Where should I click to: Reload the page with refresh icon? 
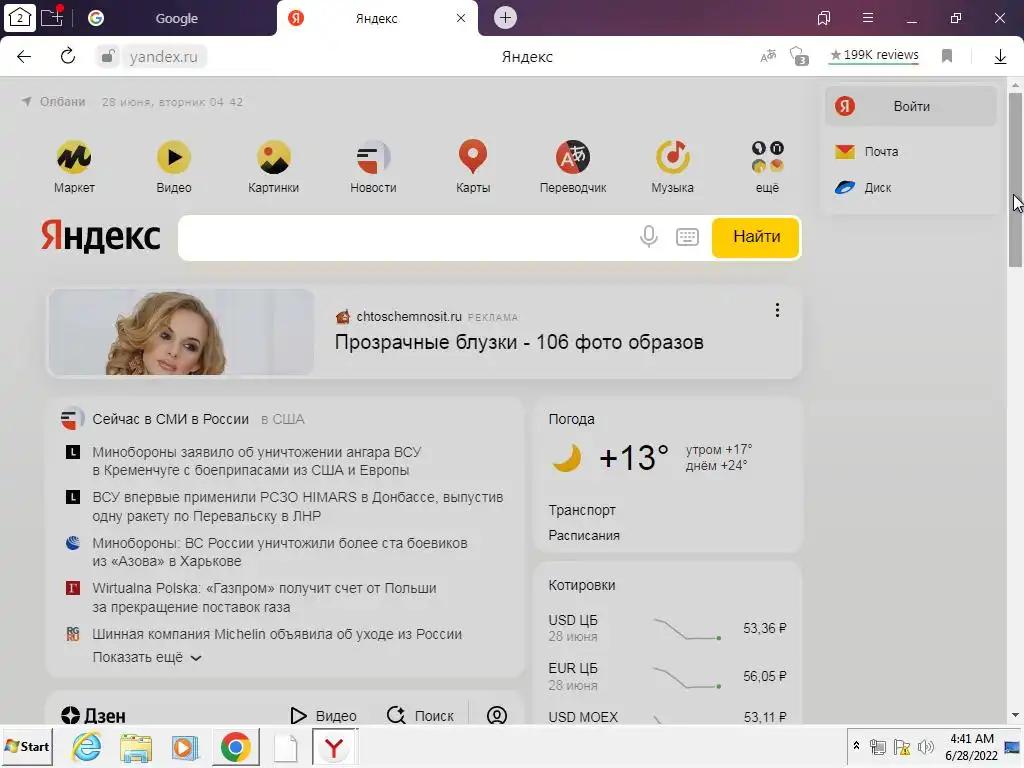(67, 57)
